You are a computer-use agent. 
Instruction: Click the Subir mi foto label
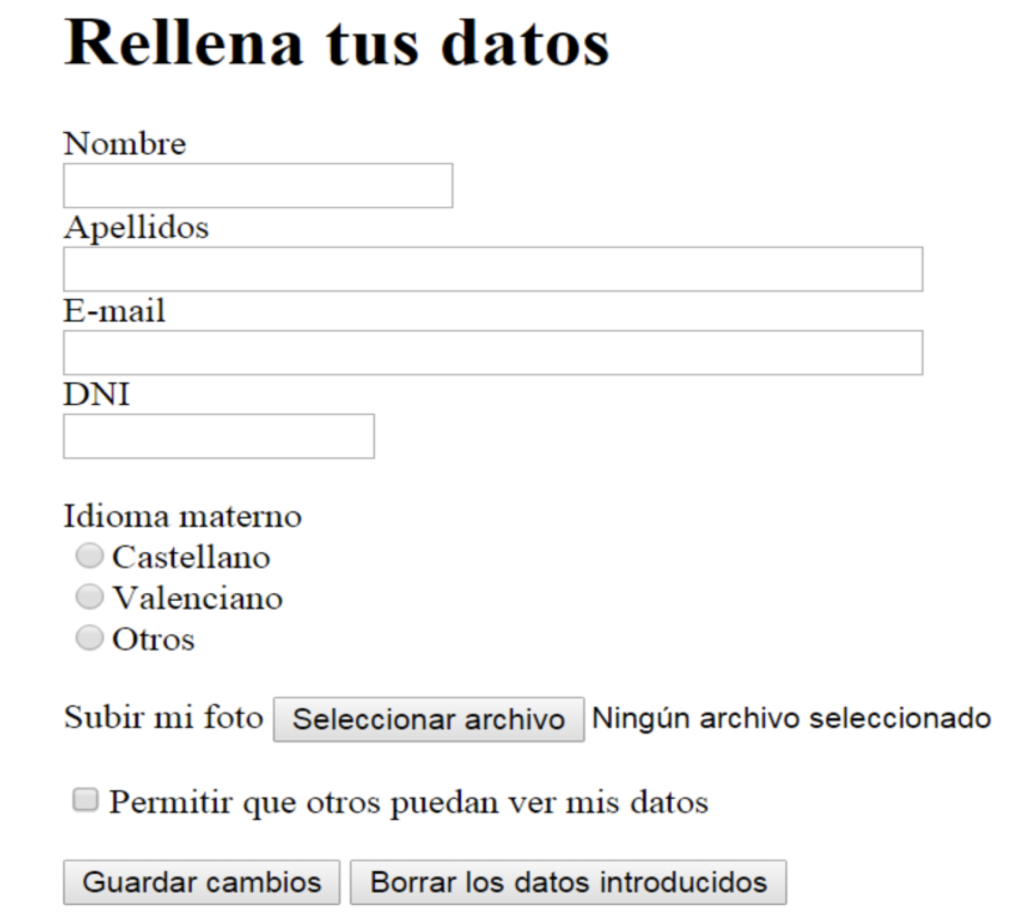point(163,718)
